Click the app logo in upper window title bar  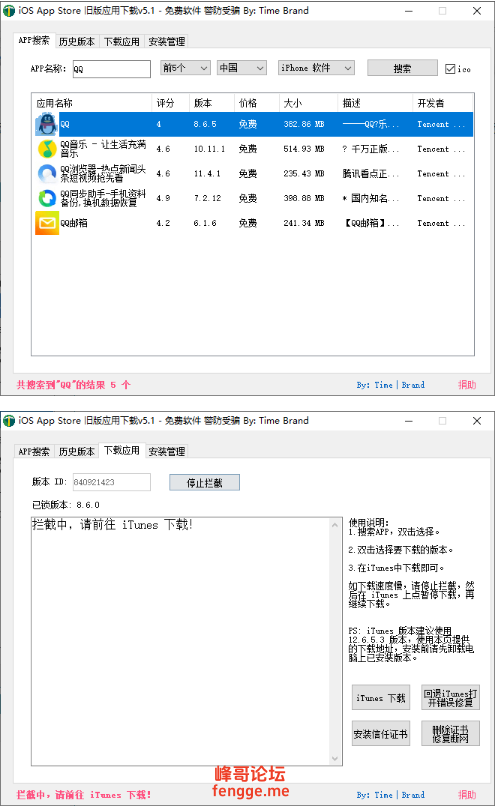[x=9, y=11]
